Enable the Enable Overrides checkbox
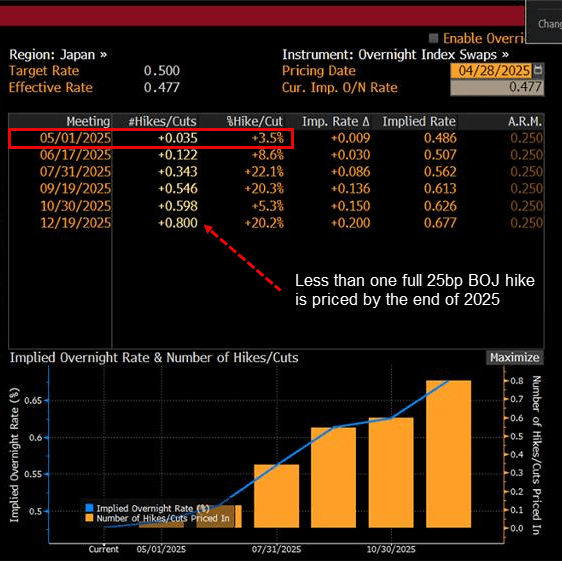Viewport: 562px width, 561px height. 433,38
